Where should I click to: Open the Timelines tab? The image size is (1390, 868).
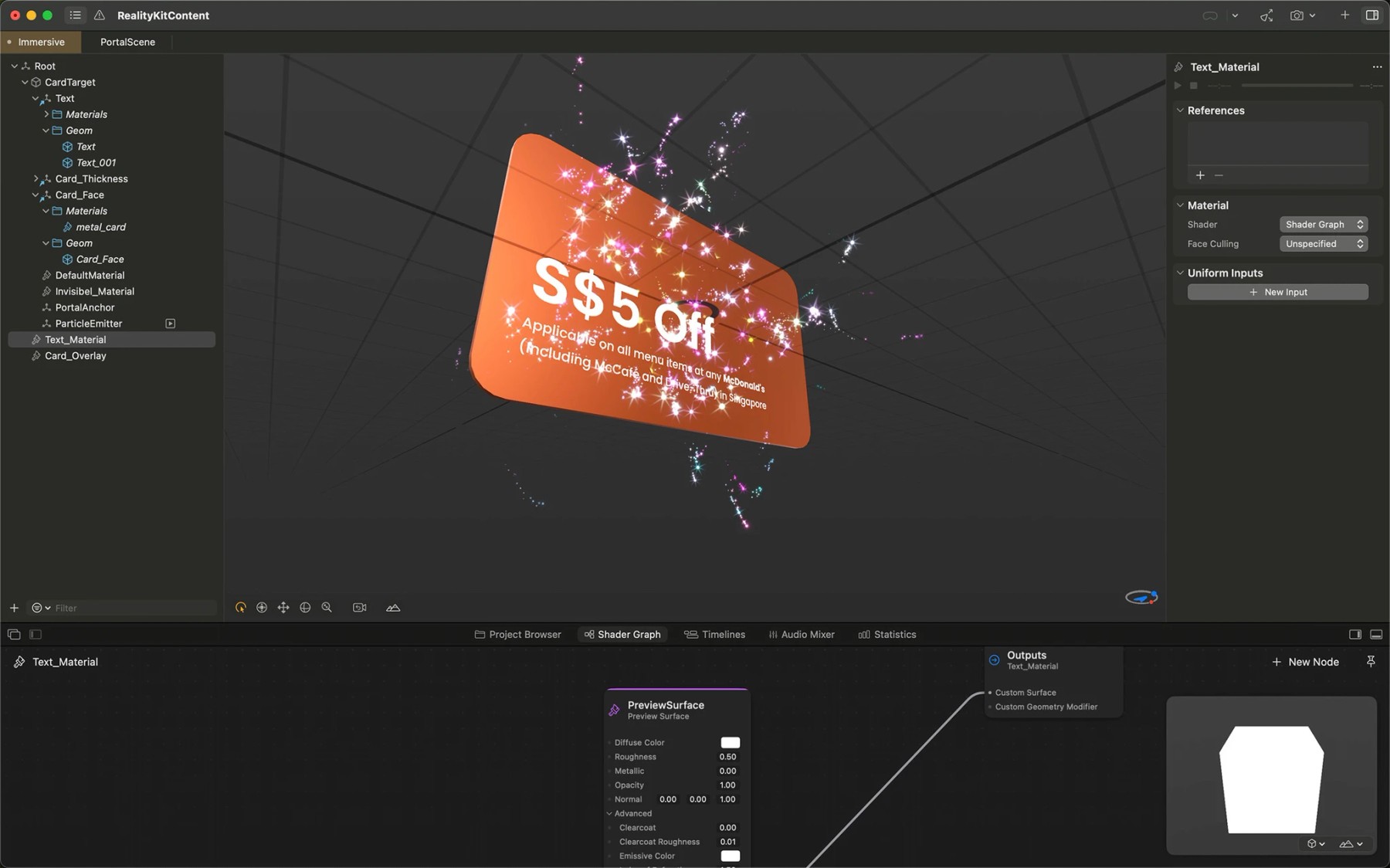pyautogui.click(x=715, y=635)
